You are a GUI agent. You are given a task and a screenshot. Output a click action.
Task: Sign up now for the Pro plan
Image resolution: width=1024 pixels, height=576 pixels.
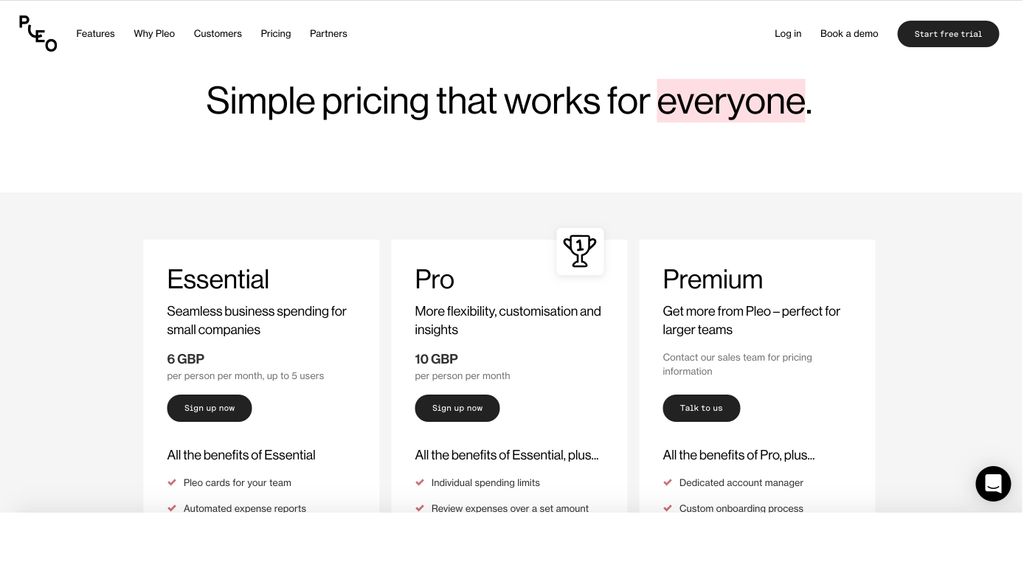click(457, 408)
